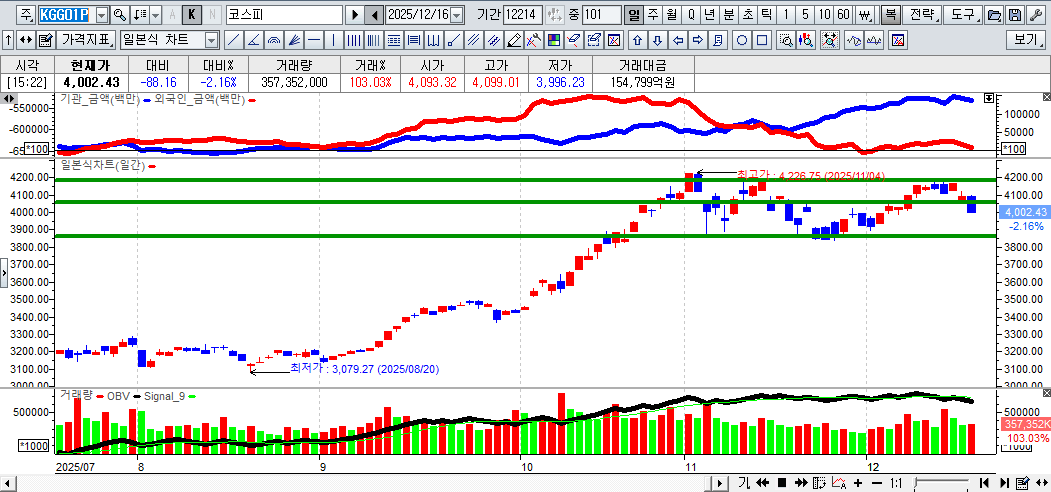
Task: Expand the date picker dropdown for 2025/12/16
Action: pyautogui.click(x=457, y=15)
